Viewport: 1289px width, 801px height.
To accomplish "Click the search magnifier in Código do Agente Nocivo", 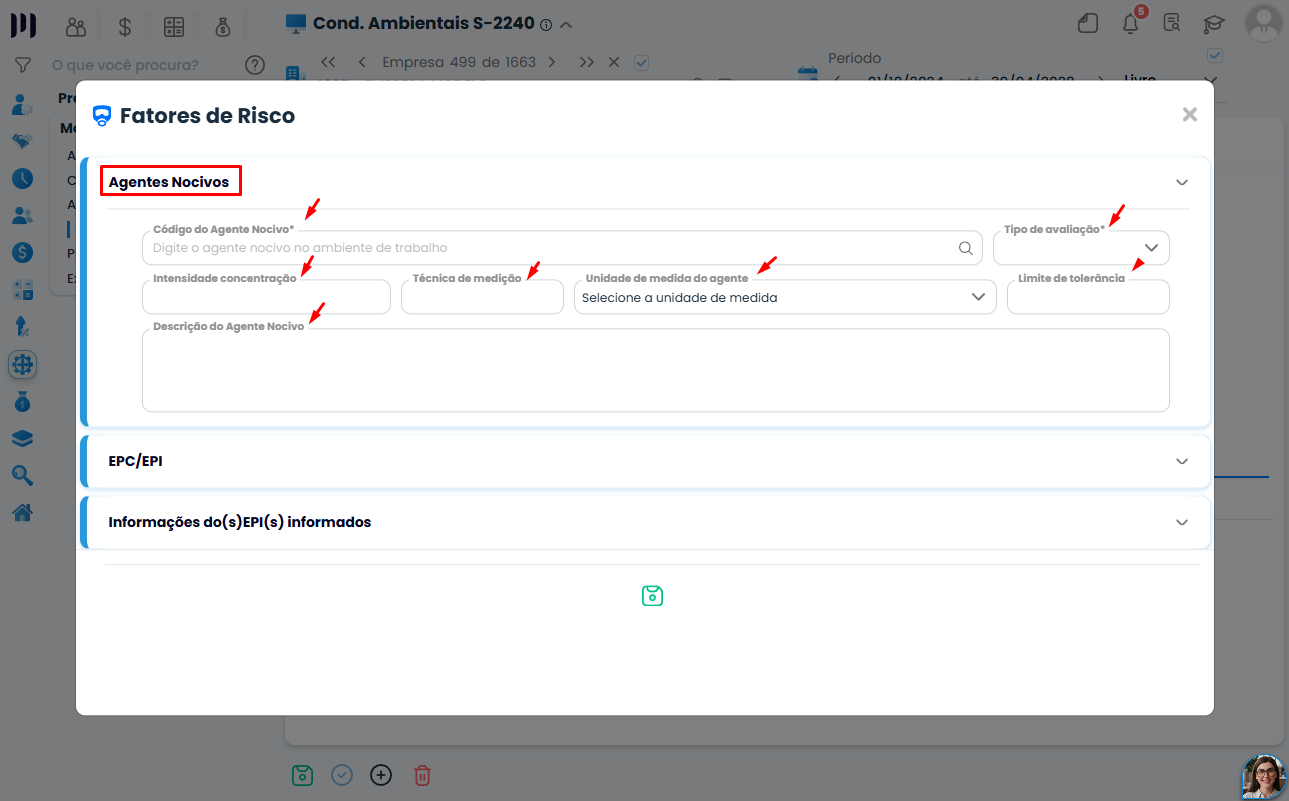I will point(965,248).
